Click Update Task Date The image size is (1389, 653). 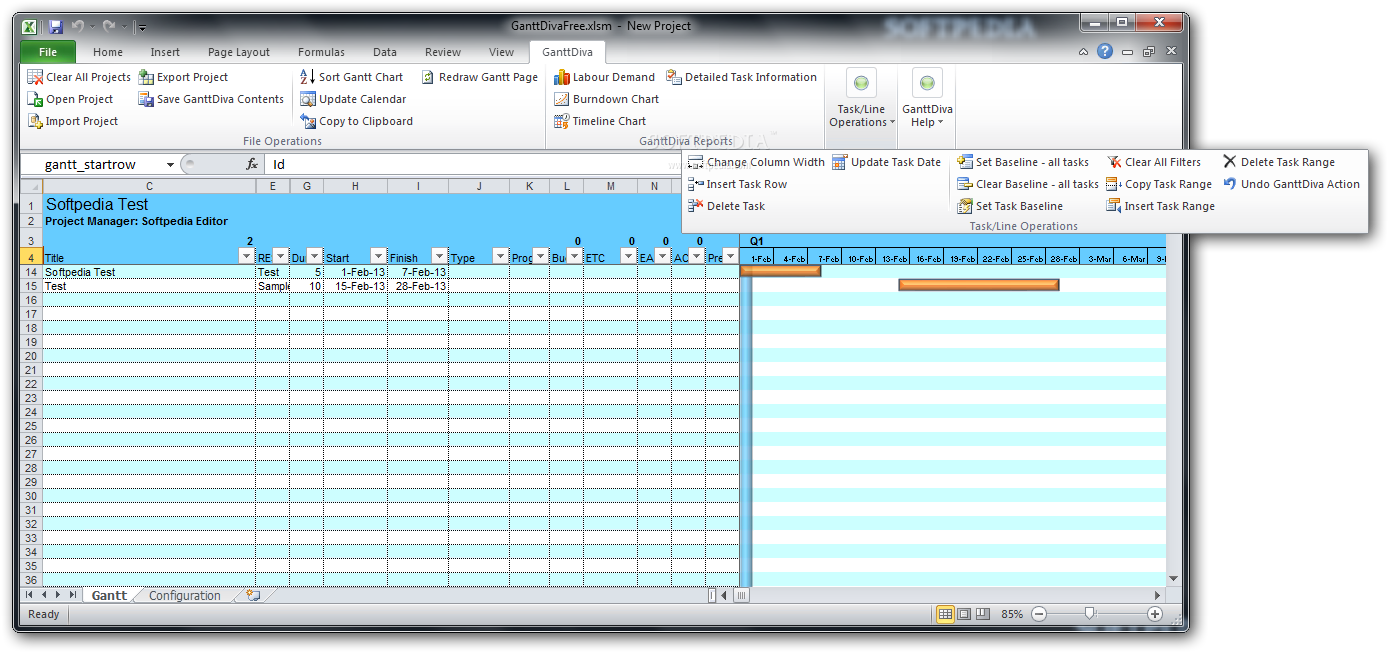pos(886,162)
